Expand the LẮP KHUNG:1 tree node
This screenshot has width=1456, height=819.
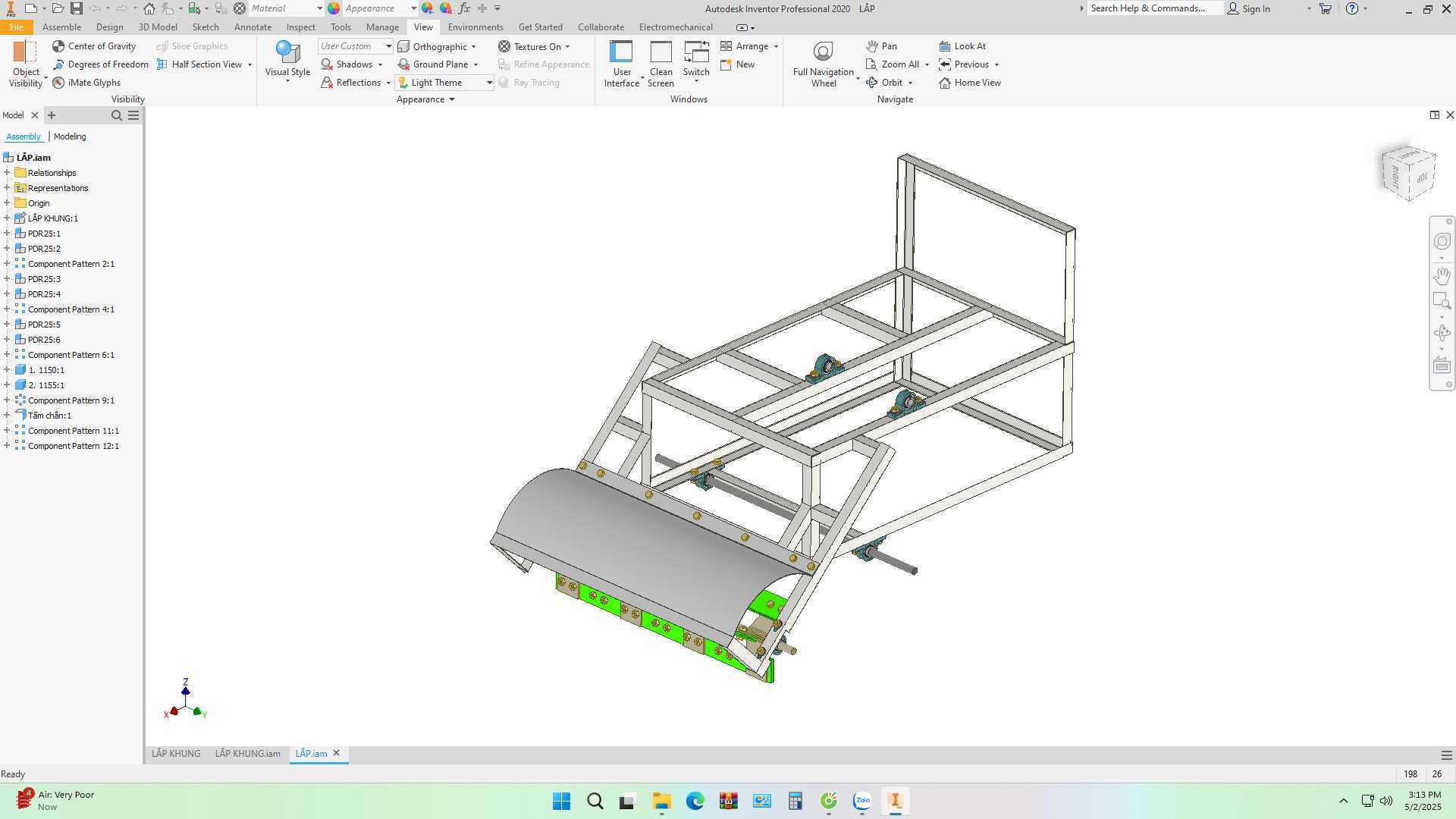click(x=7, y=218)
